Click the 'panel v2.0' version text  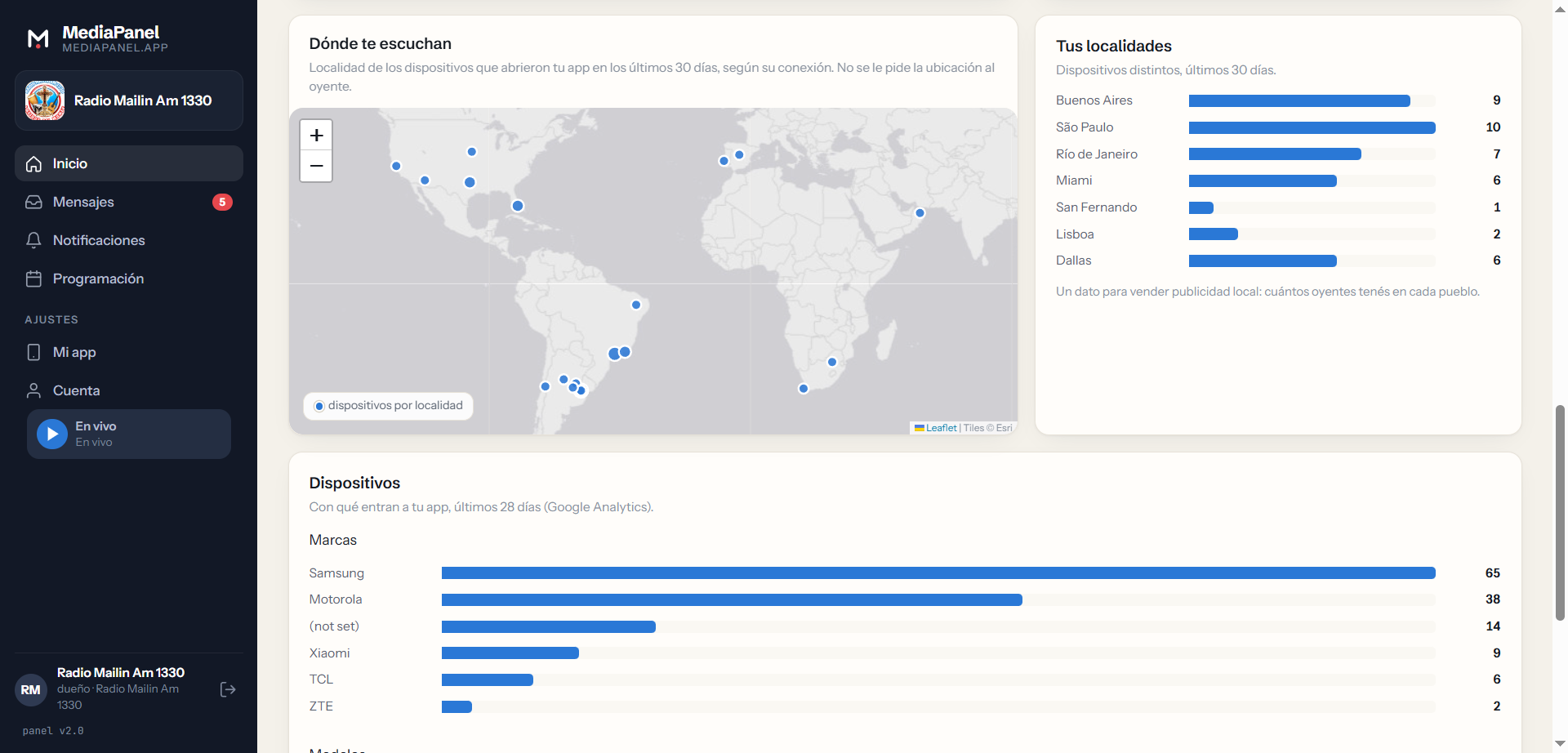[53, 731]
